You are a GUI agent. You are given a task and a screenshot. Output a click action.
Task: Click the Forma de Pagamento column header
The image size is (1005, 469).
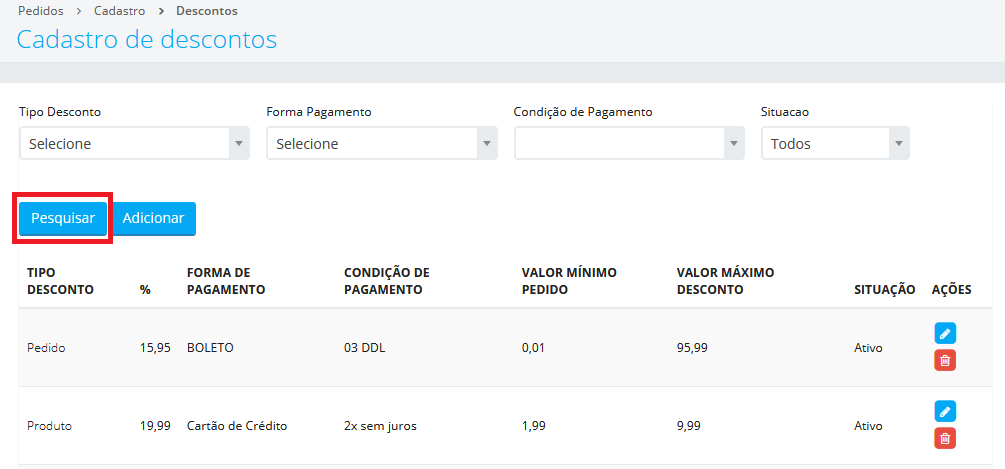pyautogui.click(x=226, y=281)
